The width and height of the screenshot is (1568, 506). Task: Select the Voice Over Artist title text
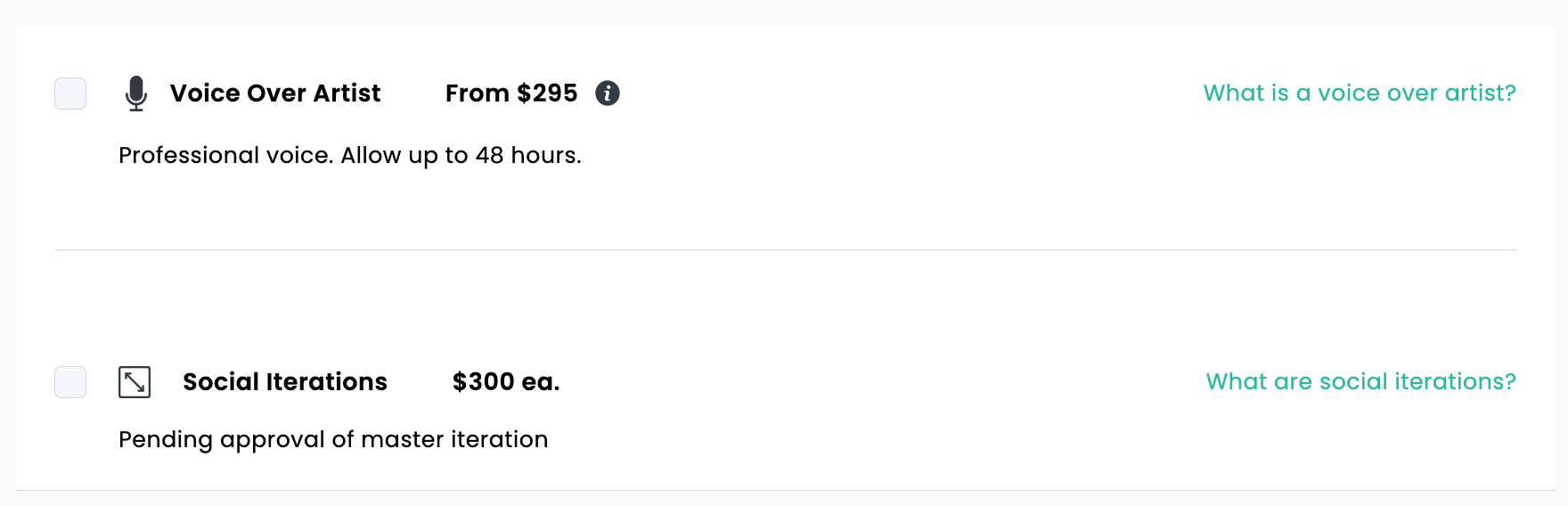pos(275,93)
